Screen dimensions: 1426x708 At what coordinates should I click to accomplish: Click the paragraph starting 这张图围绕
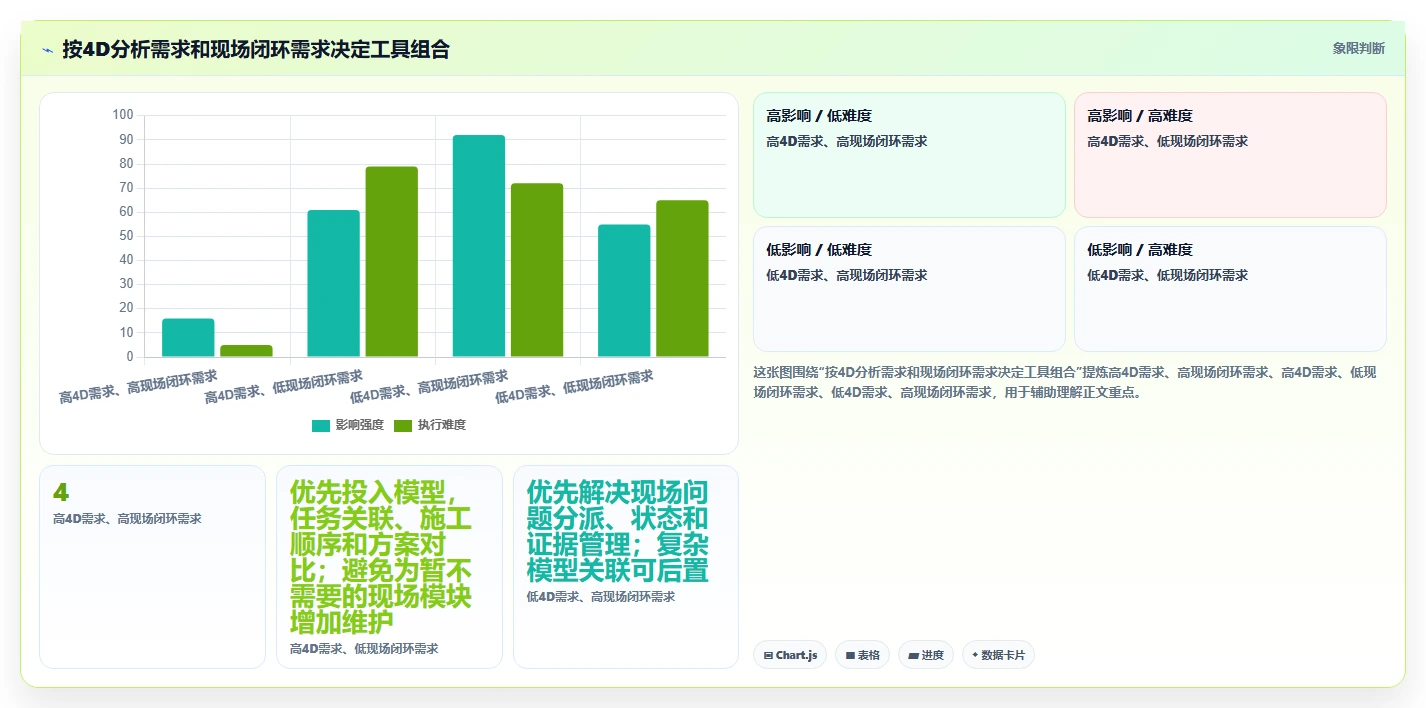(x=1065, y=382)
